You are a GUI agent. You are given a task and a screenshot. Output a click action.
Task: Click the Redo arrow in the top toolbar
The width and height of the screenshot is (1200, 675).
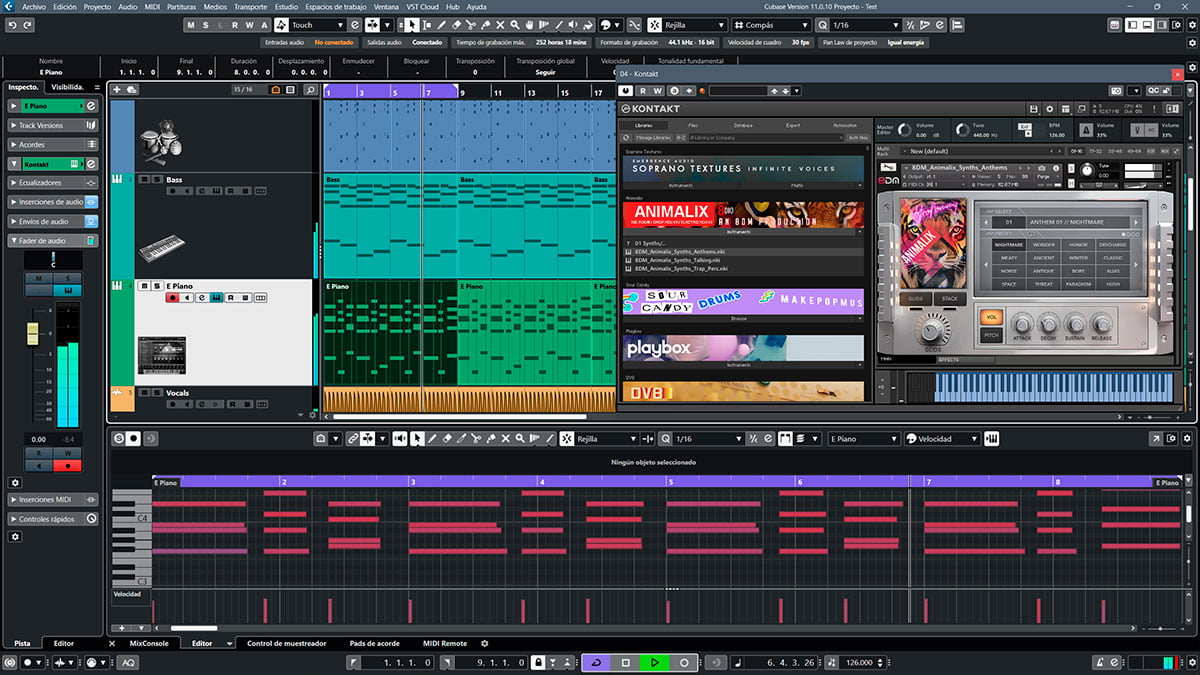click(x=26, y=24)
